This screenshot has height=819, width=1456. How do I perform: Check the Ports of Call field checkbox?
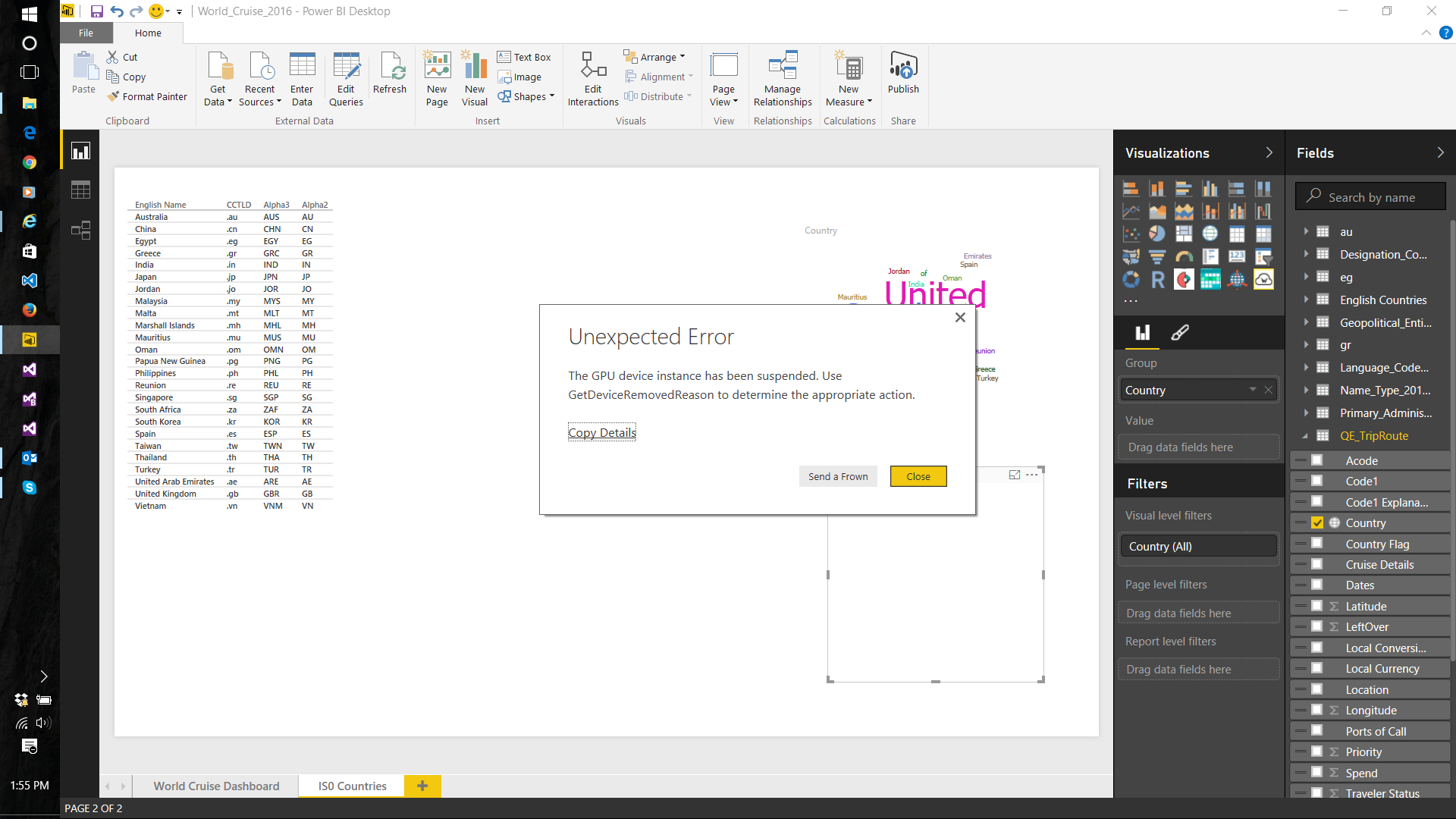pos(1317,731)
